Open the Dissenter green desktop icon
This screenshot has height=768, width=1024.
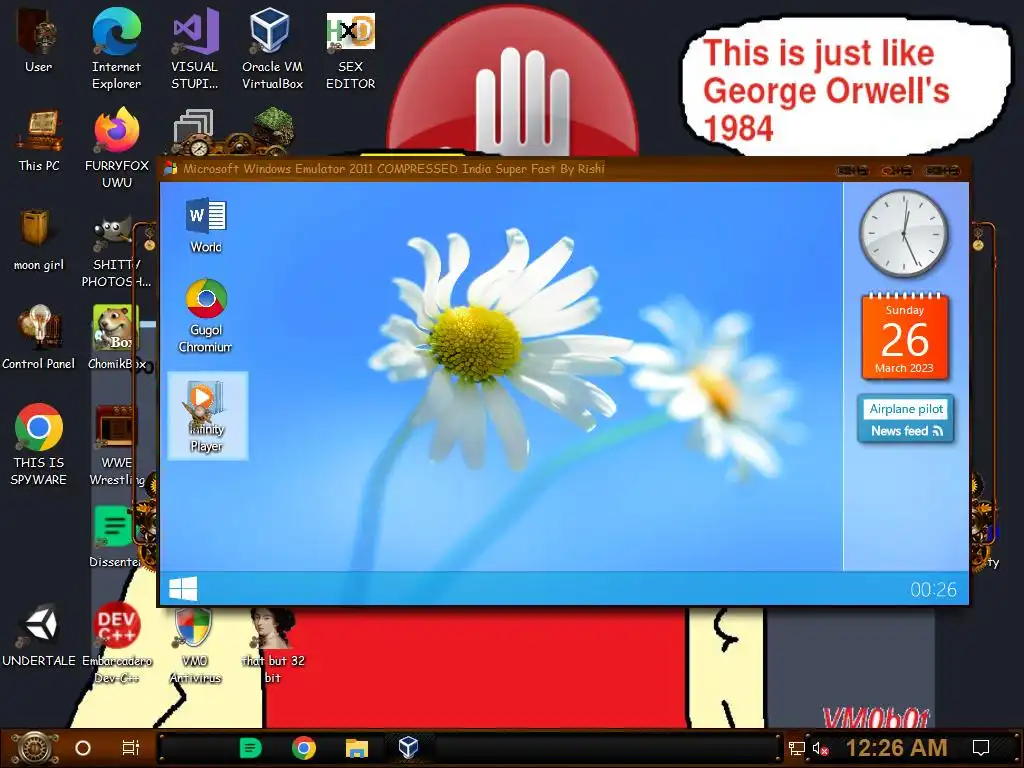click(x=115, y=536)
